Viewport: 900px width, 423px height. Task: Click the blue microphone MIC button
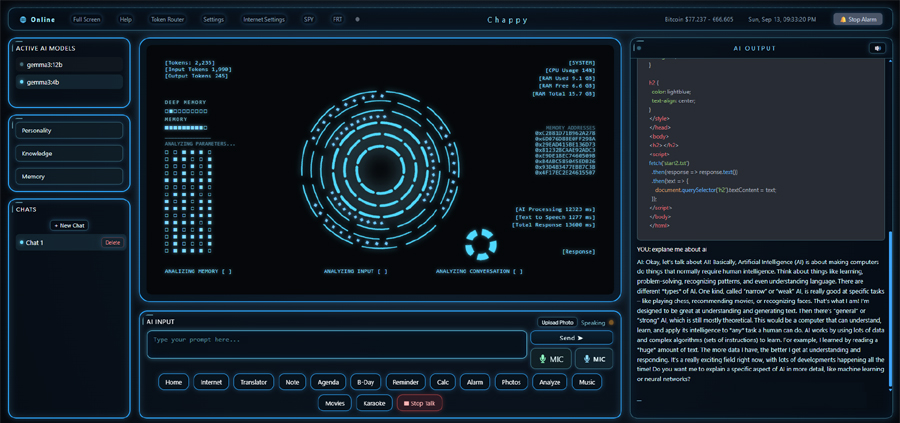pyautogui.click(x=594, y=359)
